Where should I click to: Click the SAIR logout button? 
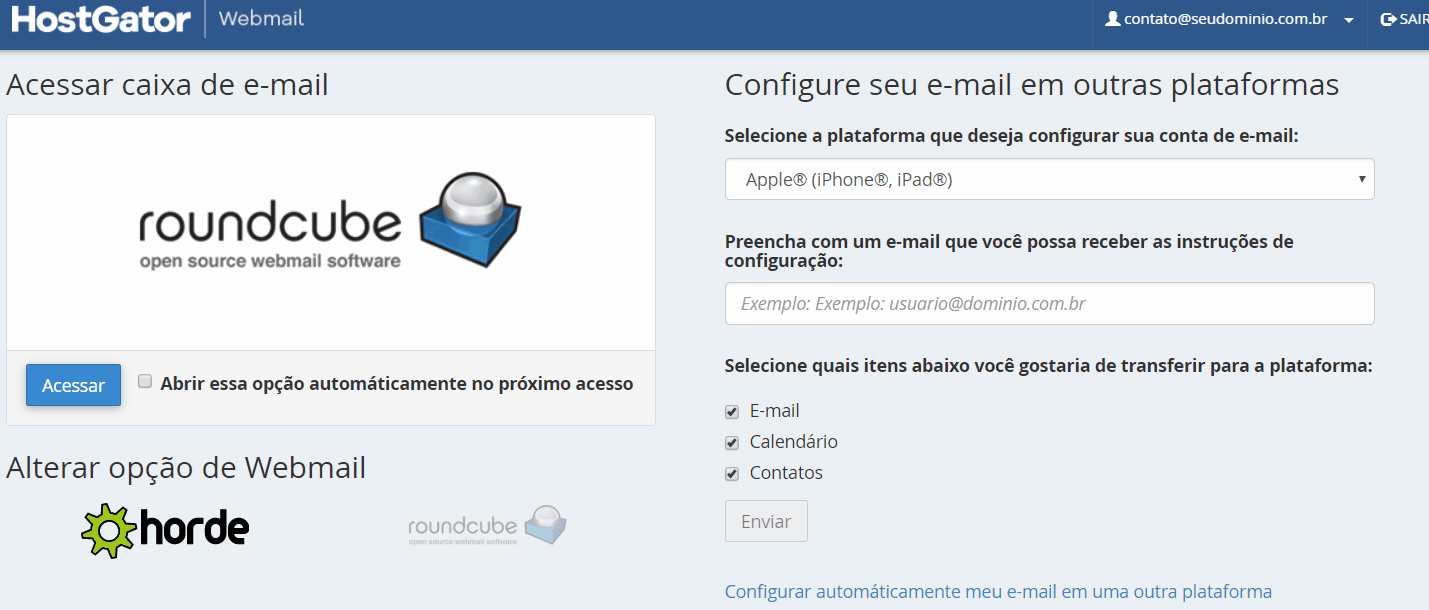pyautogui.click(x=1404, y=19)
